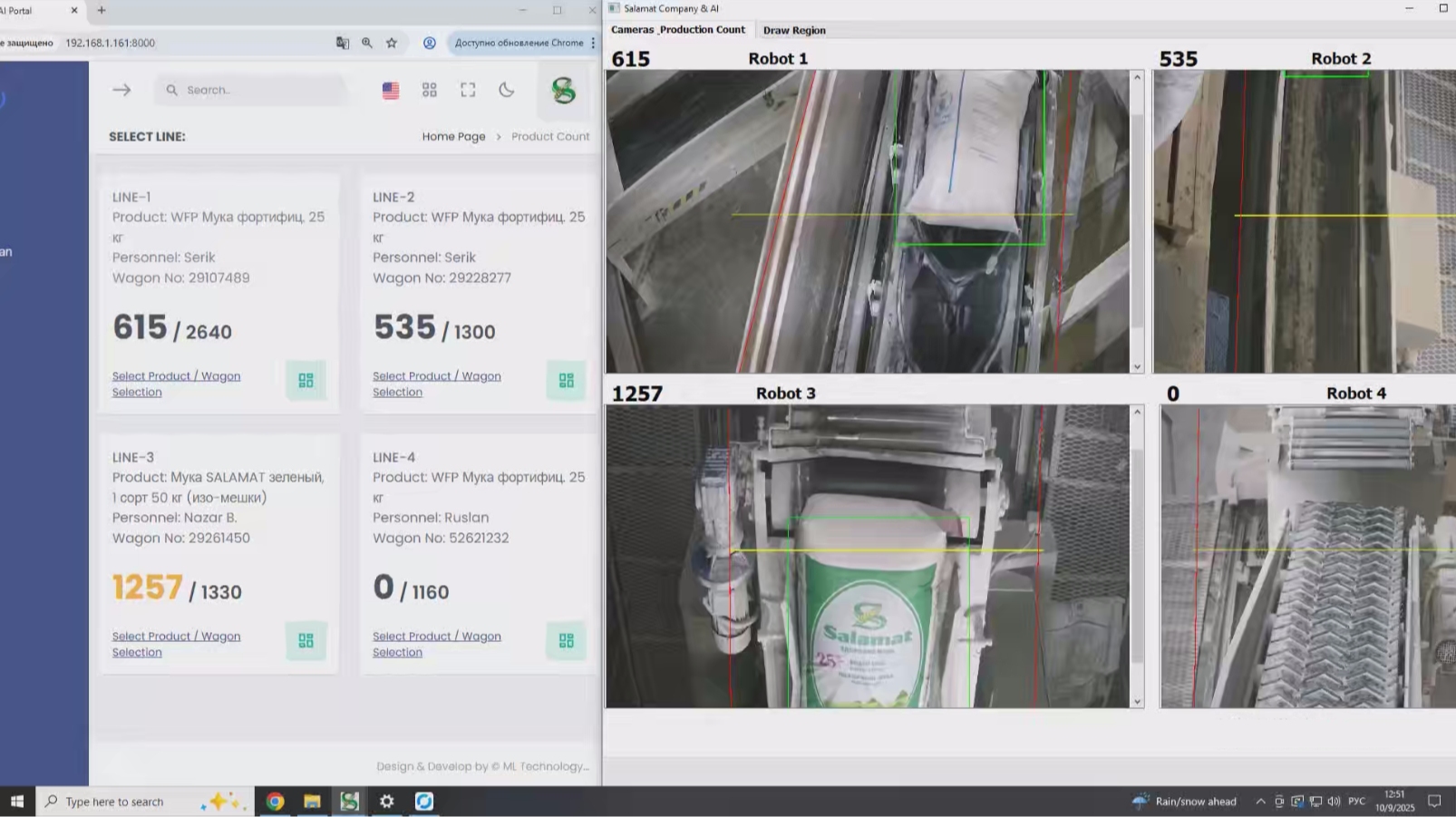Viewport: 1456px width, 817px height.
Task: Go to Home Page breadcrumb link
Action: click(x=453, y=137)
